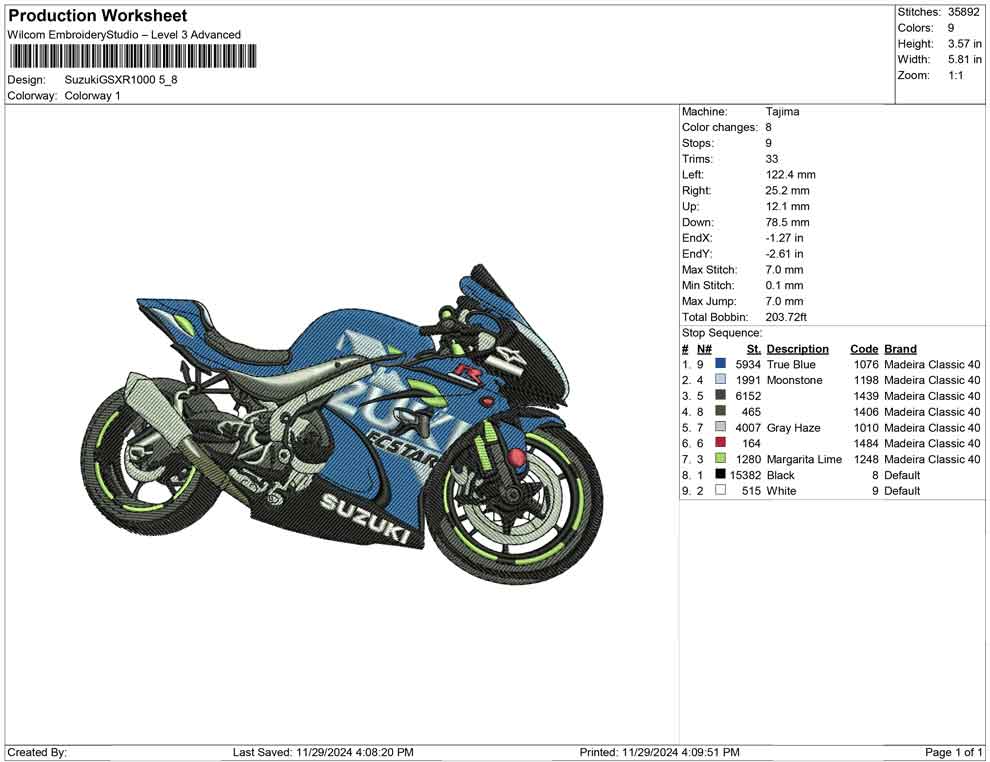Click the 'Stop Sequence:' label

(722, 333)
